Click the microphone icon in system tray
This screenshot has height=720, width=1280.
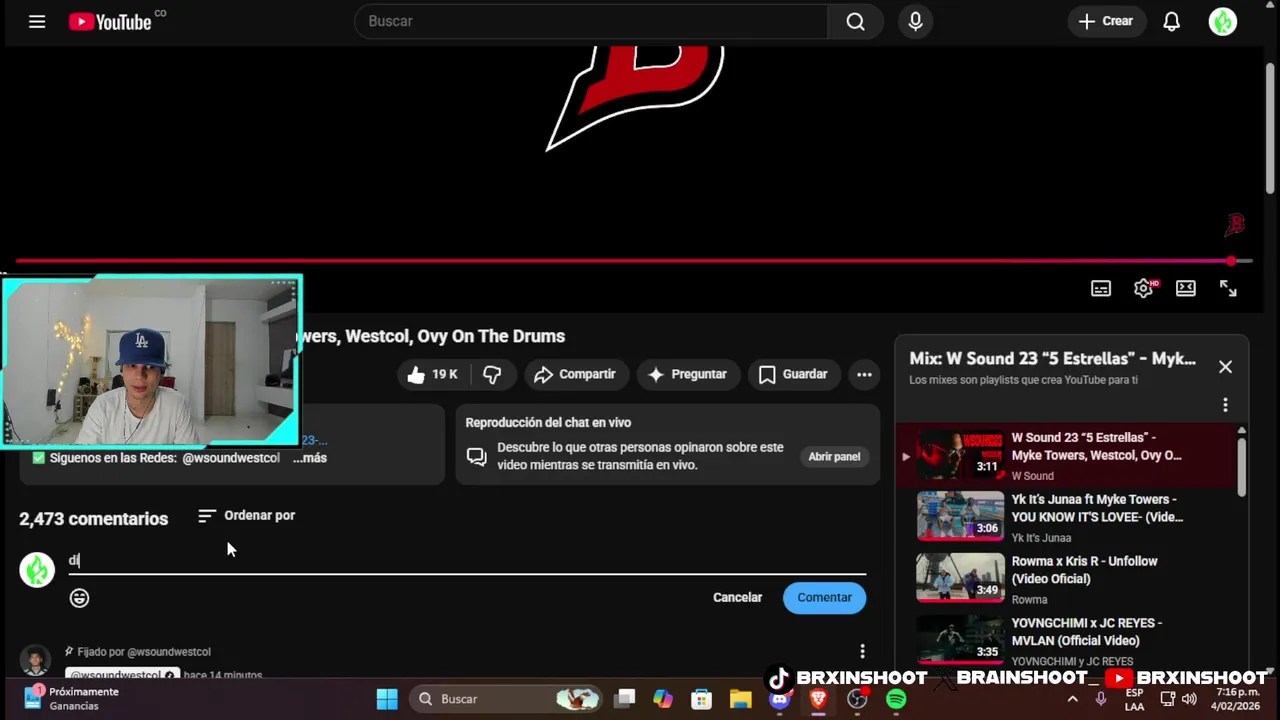(1101, 699)
